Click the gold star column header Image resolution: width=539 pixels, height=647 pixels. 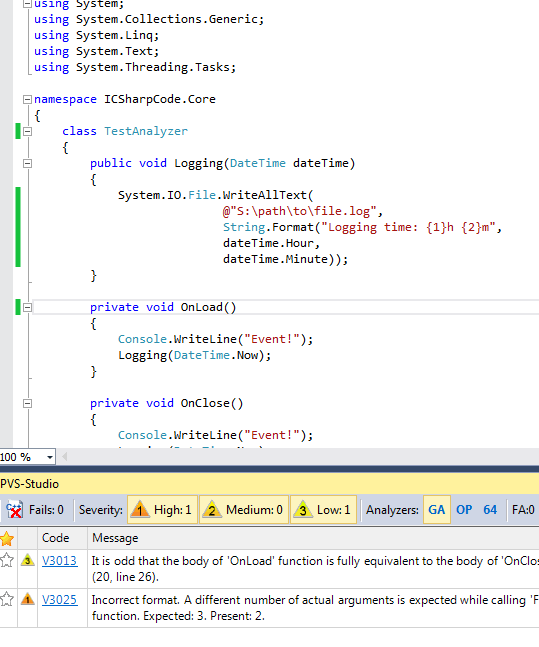coord(7,538)
